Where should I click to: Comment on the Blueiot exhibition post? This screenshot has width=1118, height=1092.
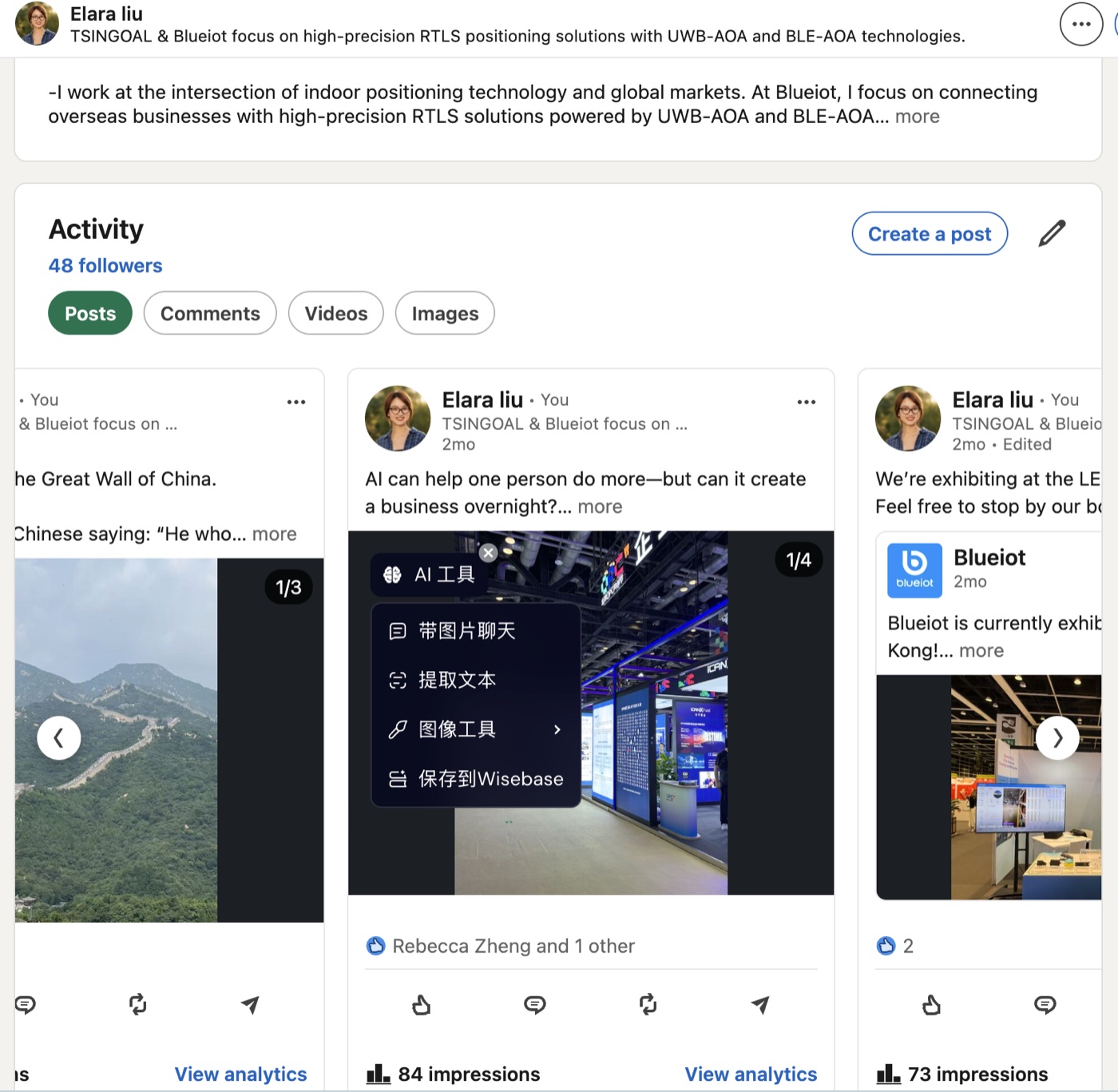pos(1045,1004)
